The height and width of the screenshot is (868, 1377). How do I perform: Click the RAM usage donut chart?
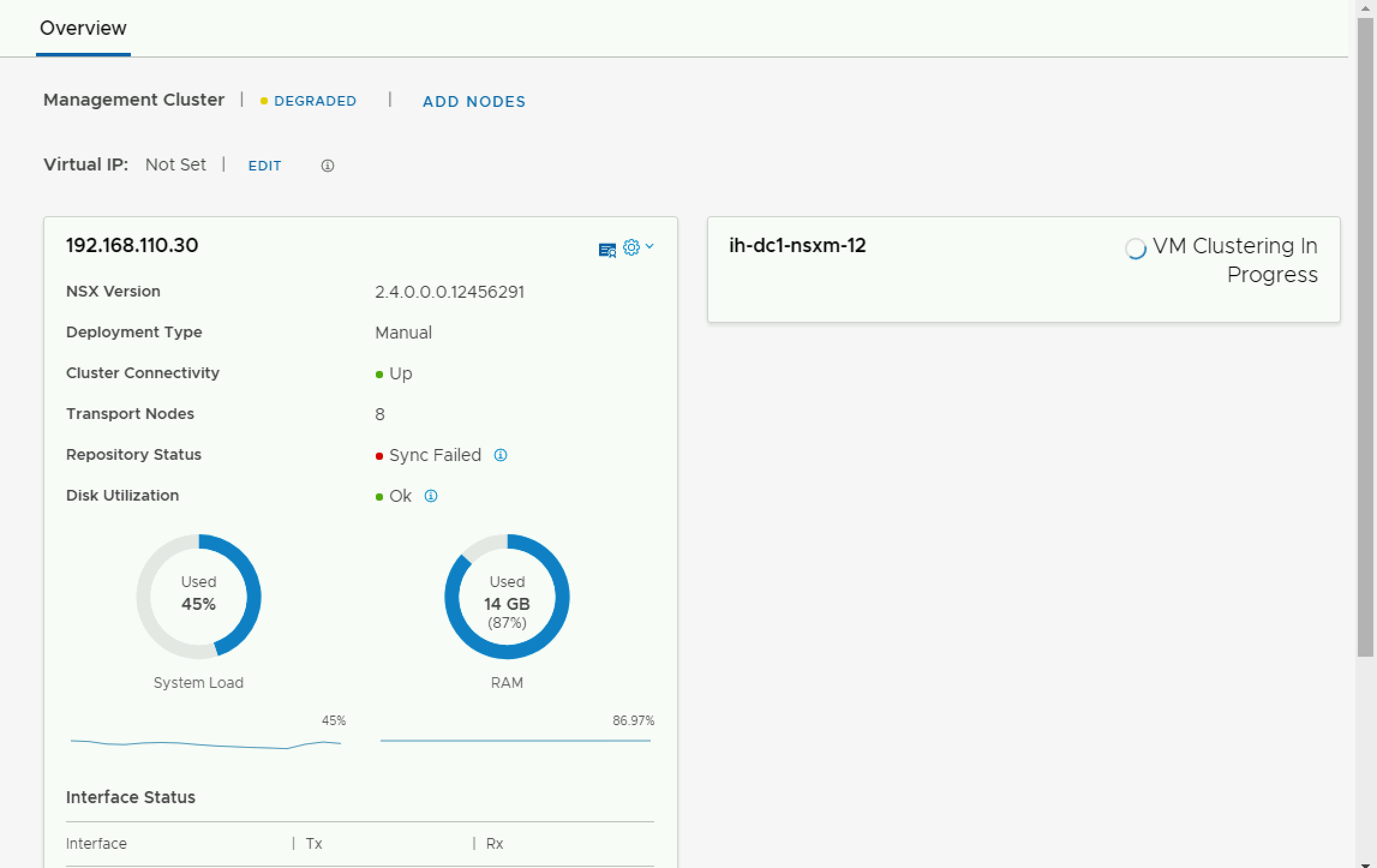[x=507, y=596]
